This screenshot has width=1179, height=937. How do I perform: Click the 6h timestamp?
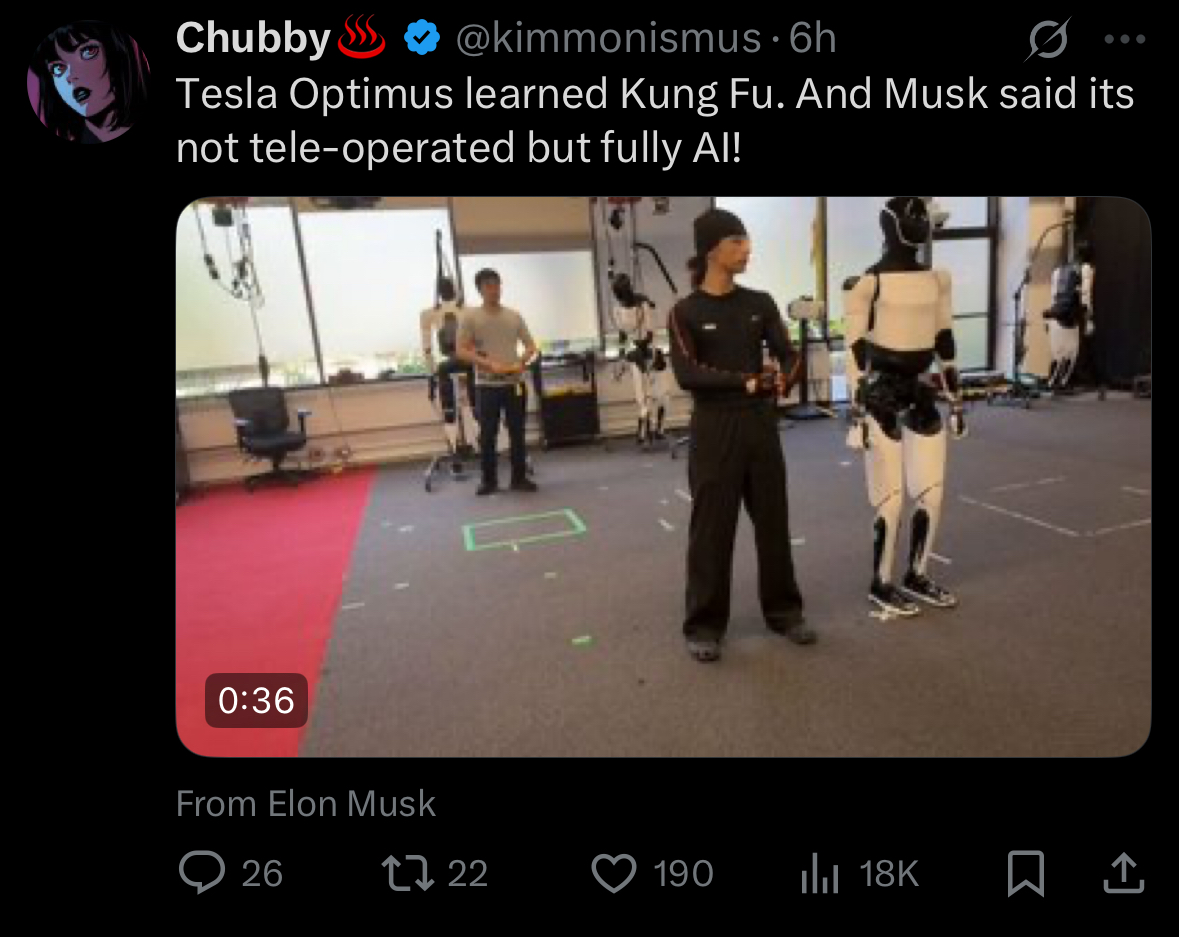pyautogui.click(x=812, y=38)
